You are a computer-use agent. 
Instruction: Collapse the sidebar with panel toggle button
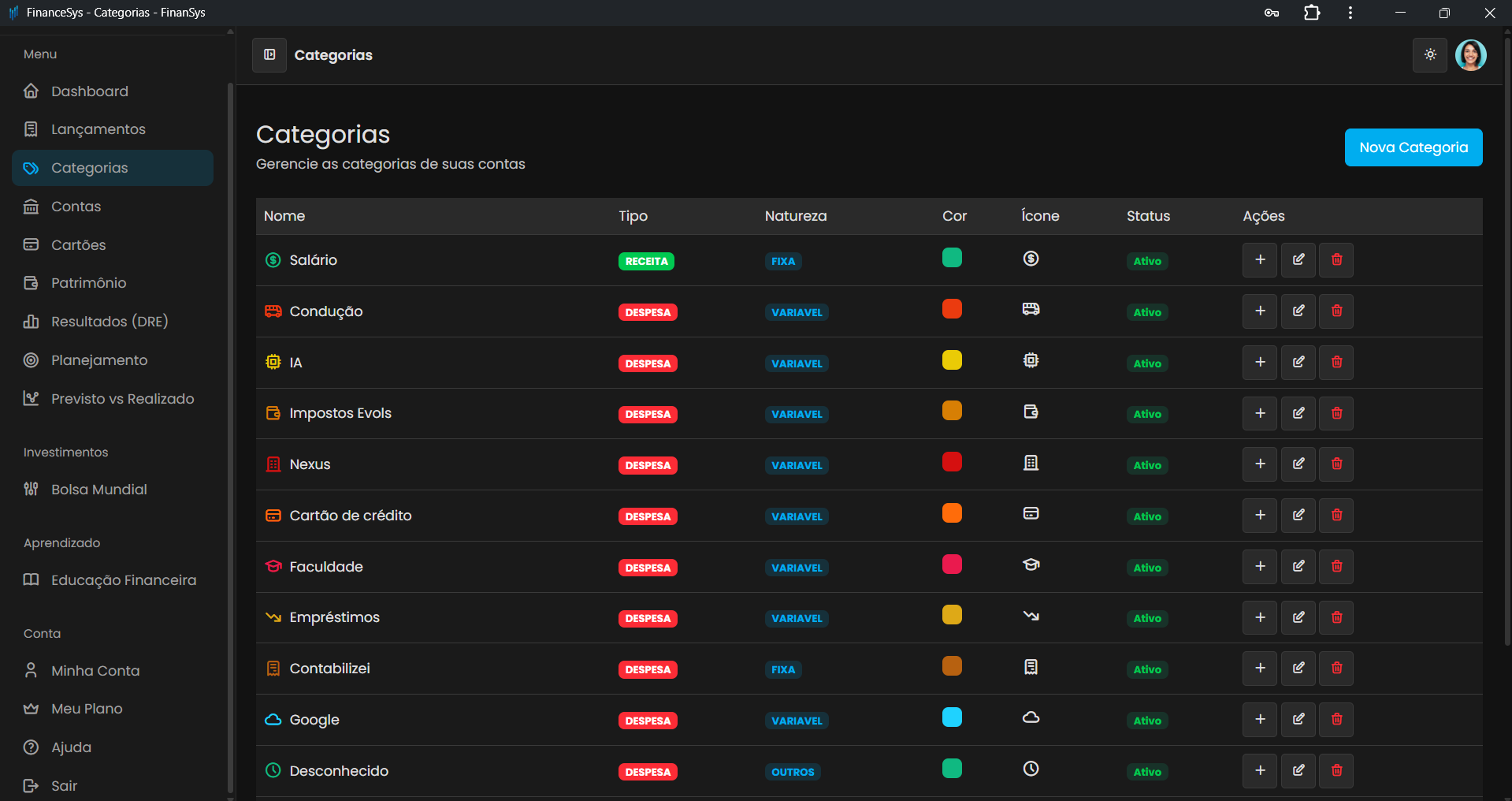pyautogui.click(x=269, y=55)
